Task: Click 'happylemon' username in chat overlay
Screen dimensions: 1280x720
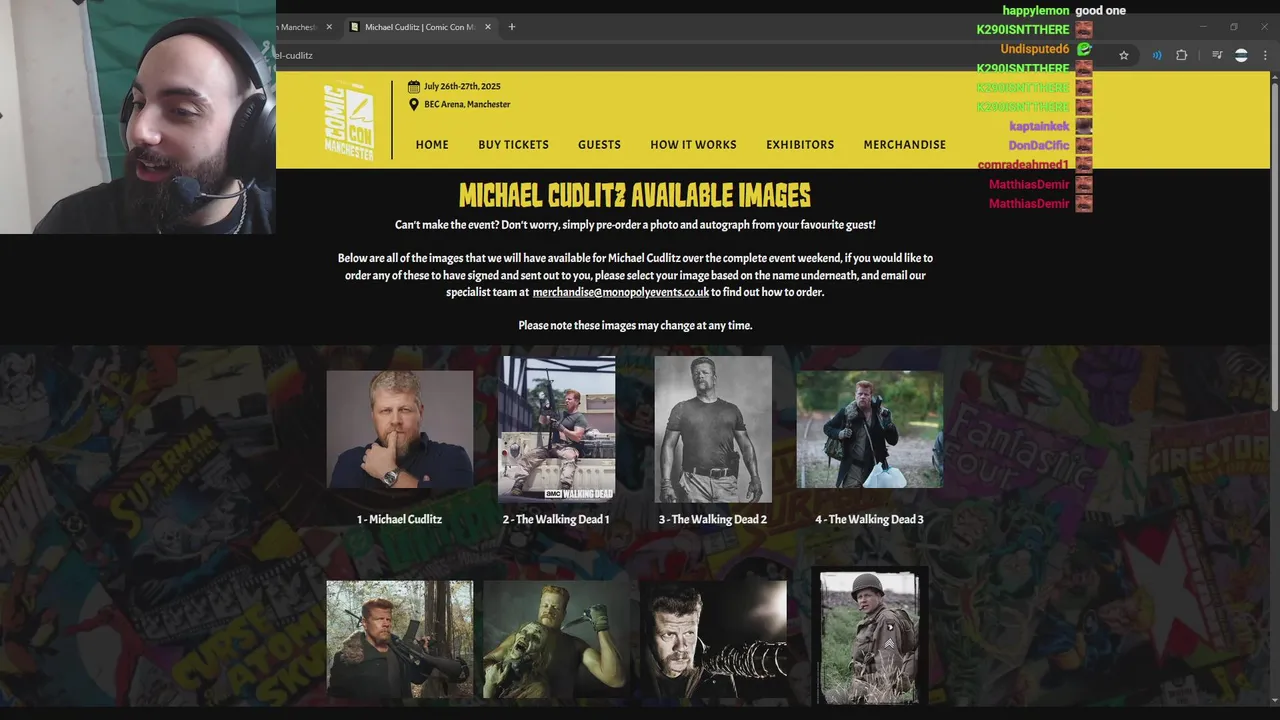Action: tap(1036, 11)
